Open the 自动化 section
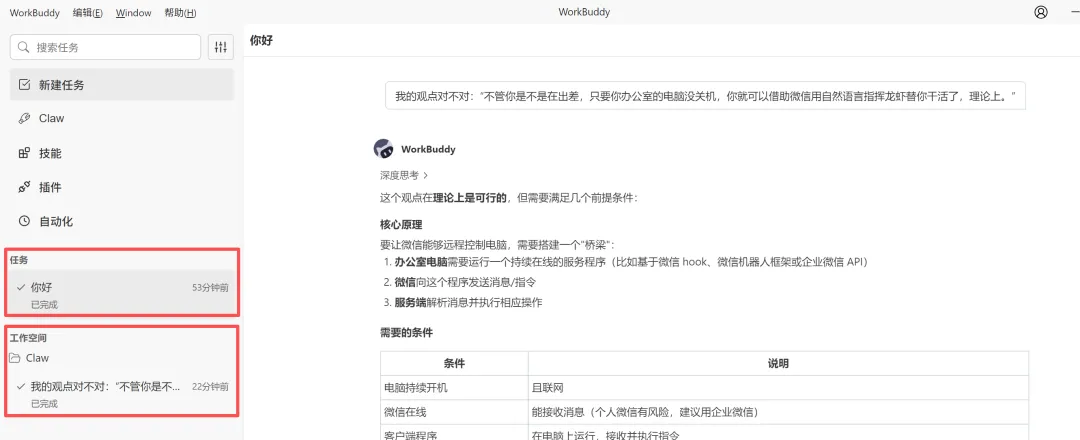Image resolution: width=1080 pixels, height=440 pixels. coord(122,222)
